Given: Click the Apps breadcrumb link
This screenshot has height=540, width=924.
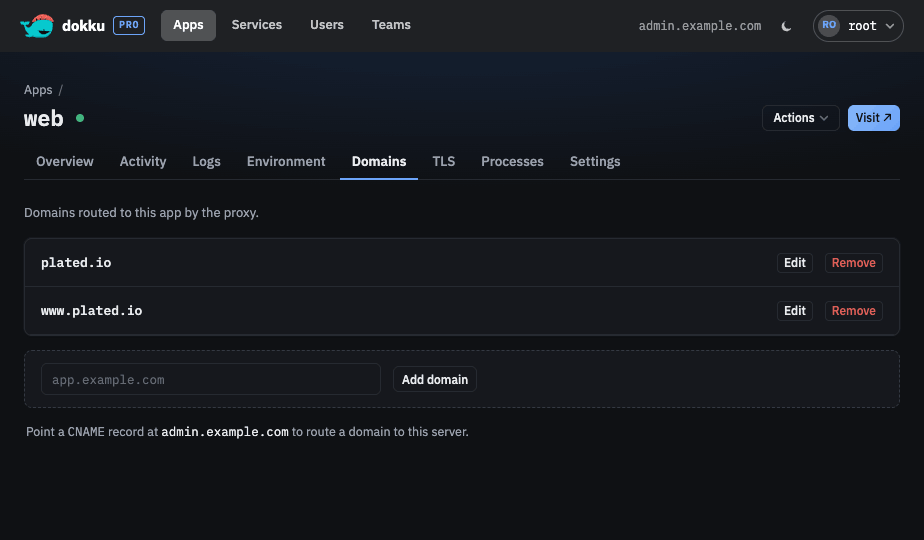Looking at the screenshot, I should point(38,90).
